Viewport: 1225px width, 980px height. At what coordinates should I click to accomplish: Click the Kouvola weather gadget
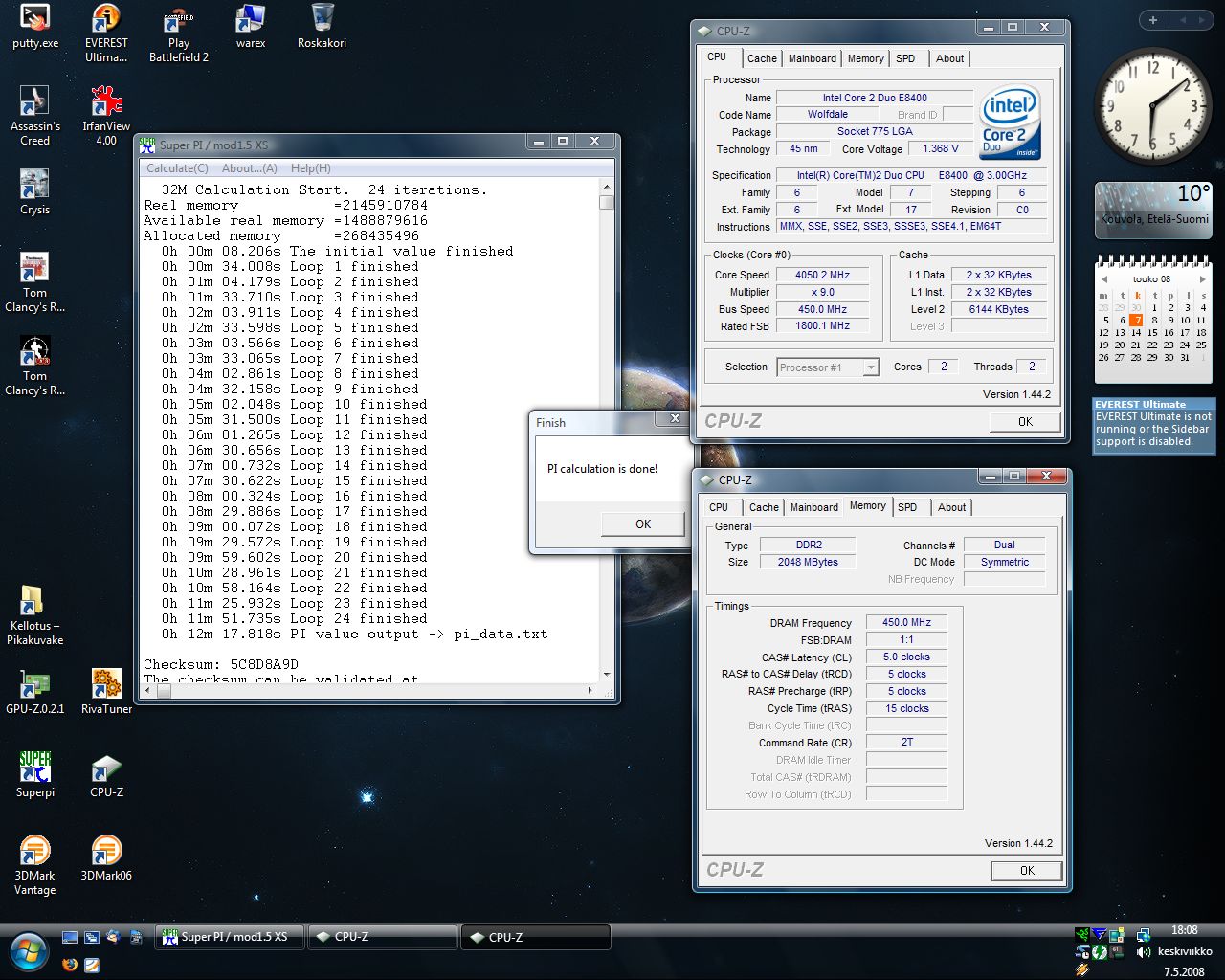click(1153, 209)
